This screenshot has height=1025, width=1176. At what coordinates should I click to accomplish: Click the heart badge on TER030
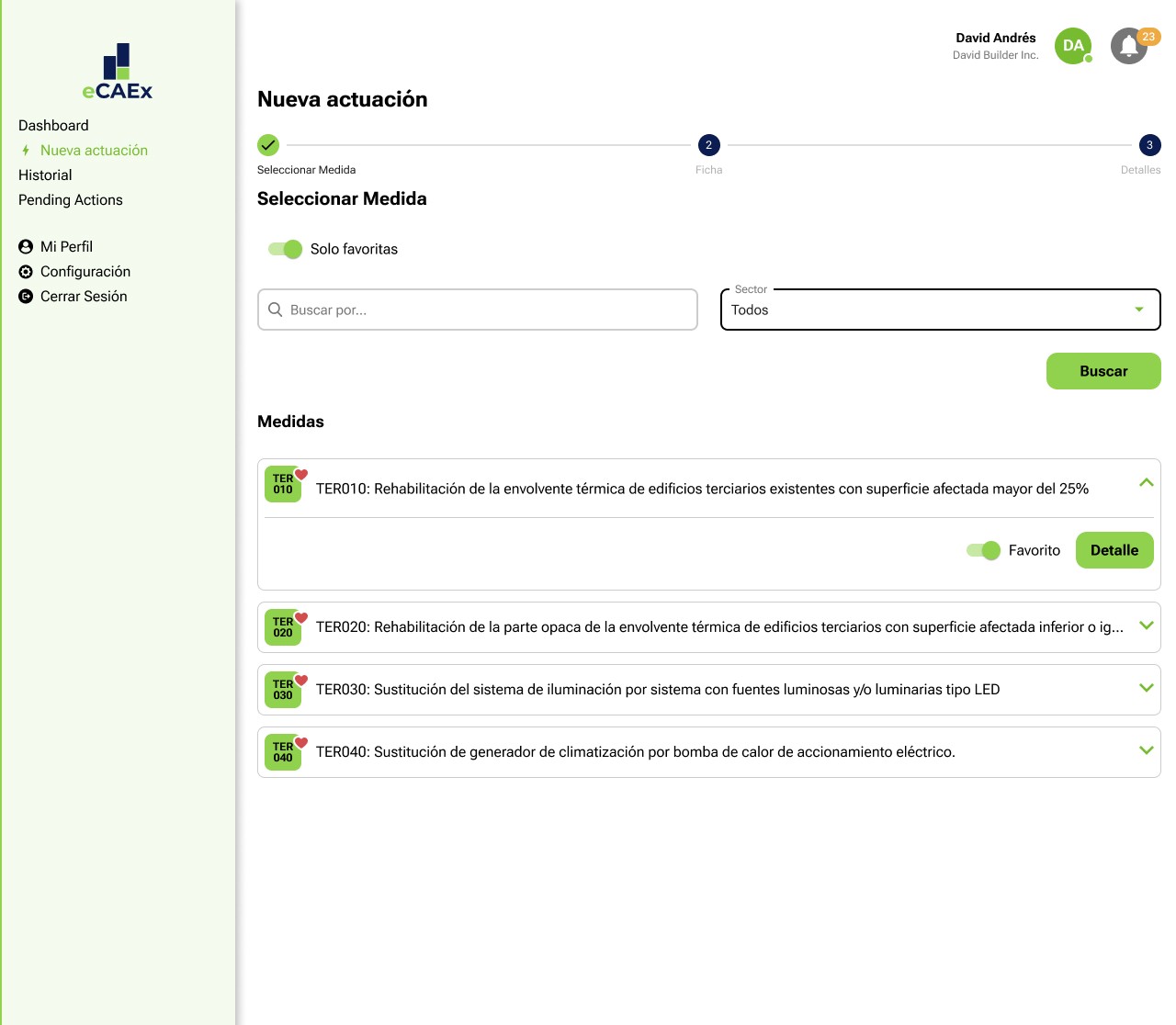pyautogui.click(x=301, y=681)
